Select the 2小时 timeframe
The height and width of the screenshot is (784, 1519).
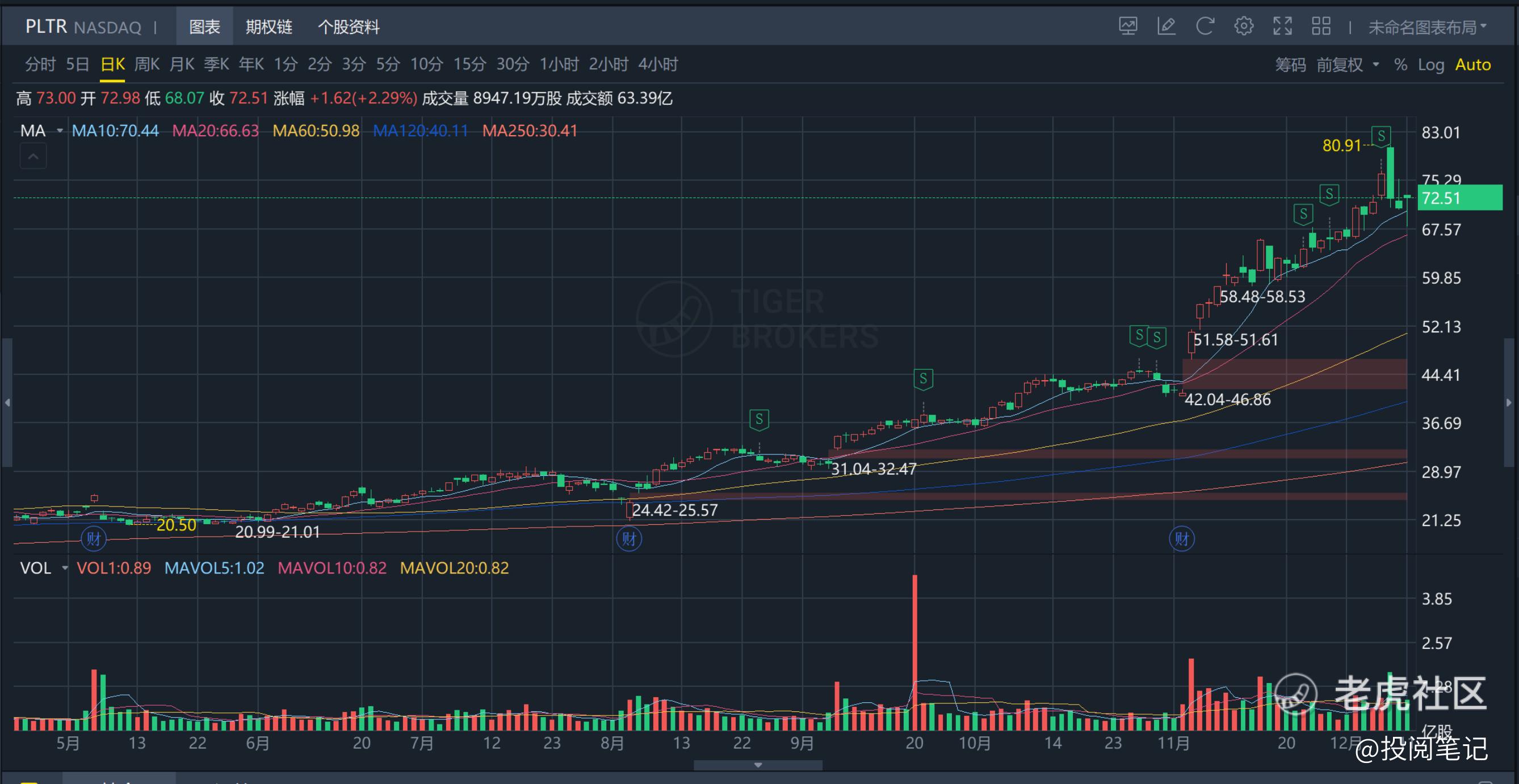(609, 64)
